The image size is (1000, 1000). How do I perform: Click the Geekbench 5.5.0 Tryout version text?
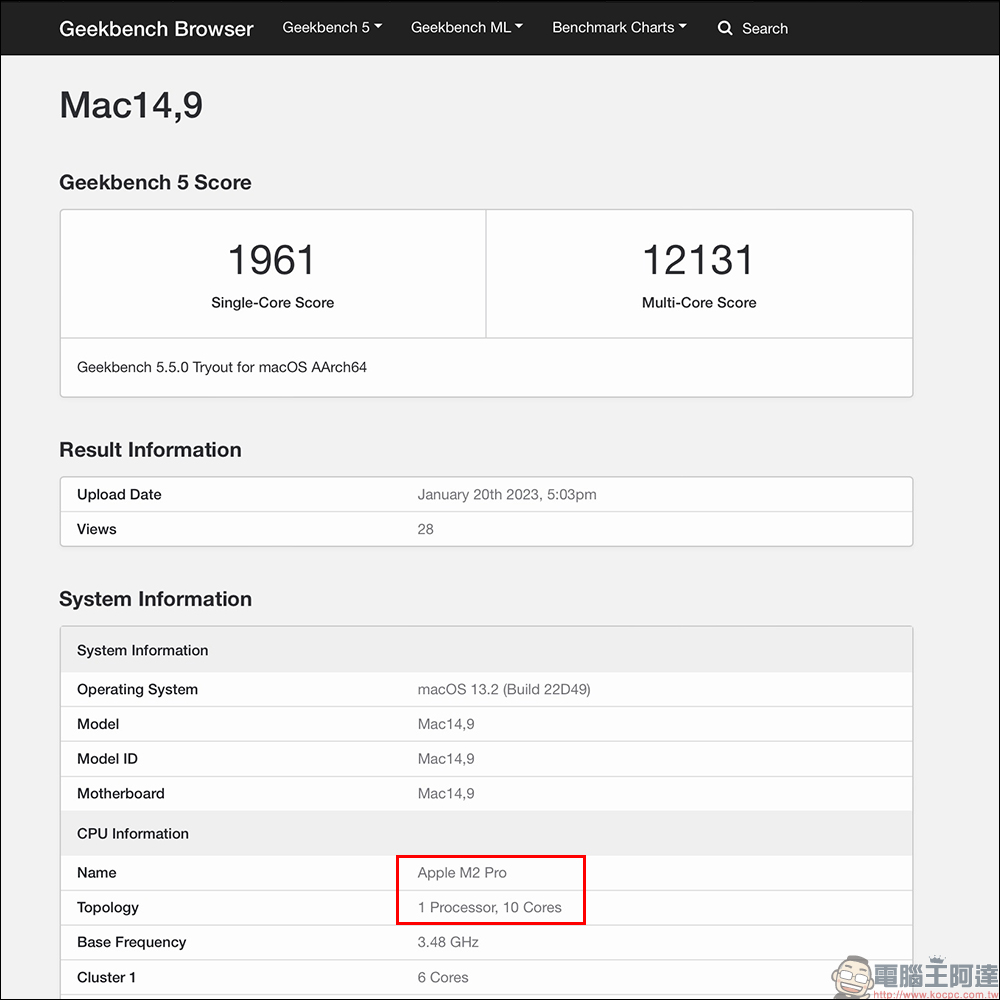222,367
